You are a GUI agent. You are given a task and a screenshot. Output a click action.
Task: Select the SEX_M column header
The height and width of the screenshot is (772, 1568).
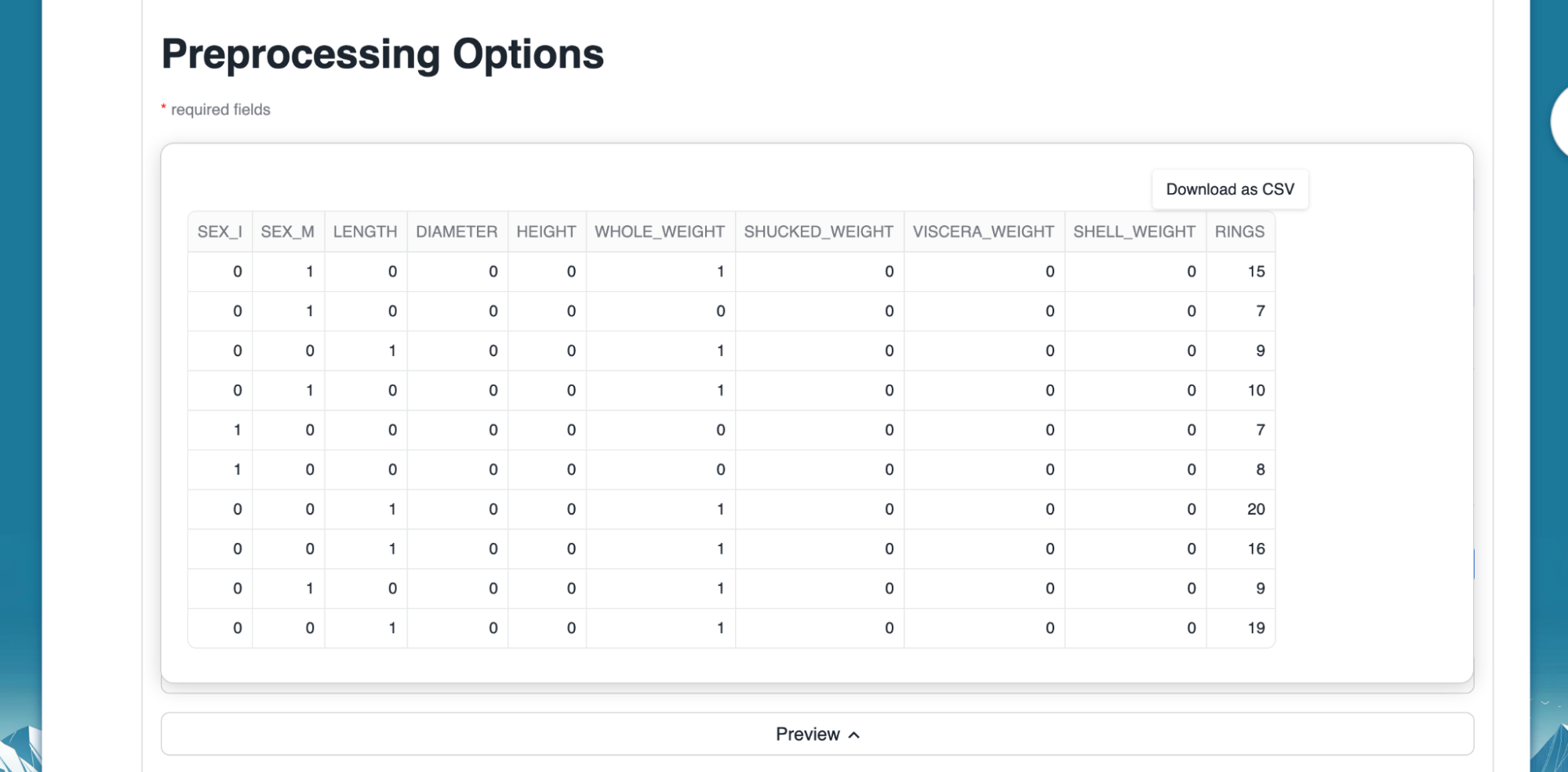pos(287,231)
